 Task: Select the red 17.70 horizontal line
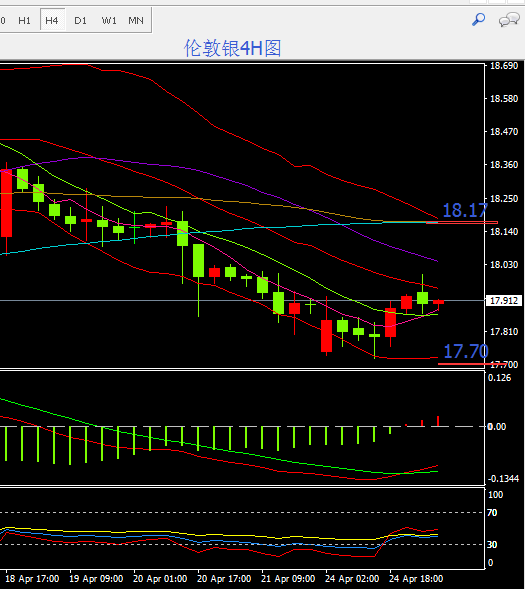[x=471, y=364]
